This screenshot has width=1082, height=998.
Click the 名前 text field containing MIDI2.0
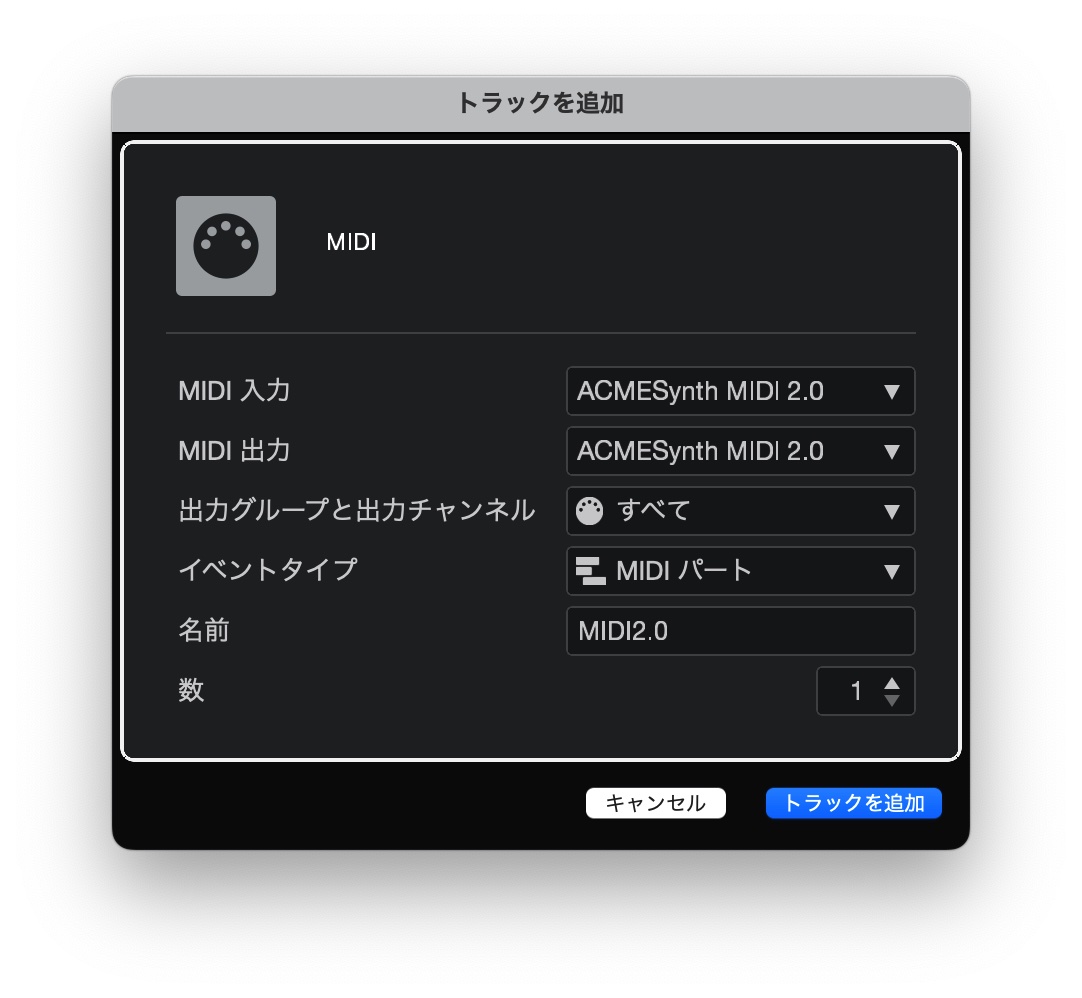(x=740, y=631)
